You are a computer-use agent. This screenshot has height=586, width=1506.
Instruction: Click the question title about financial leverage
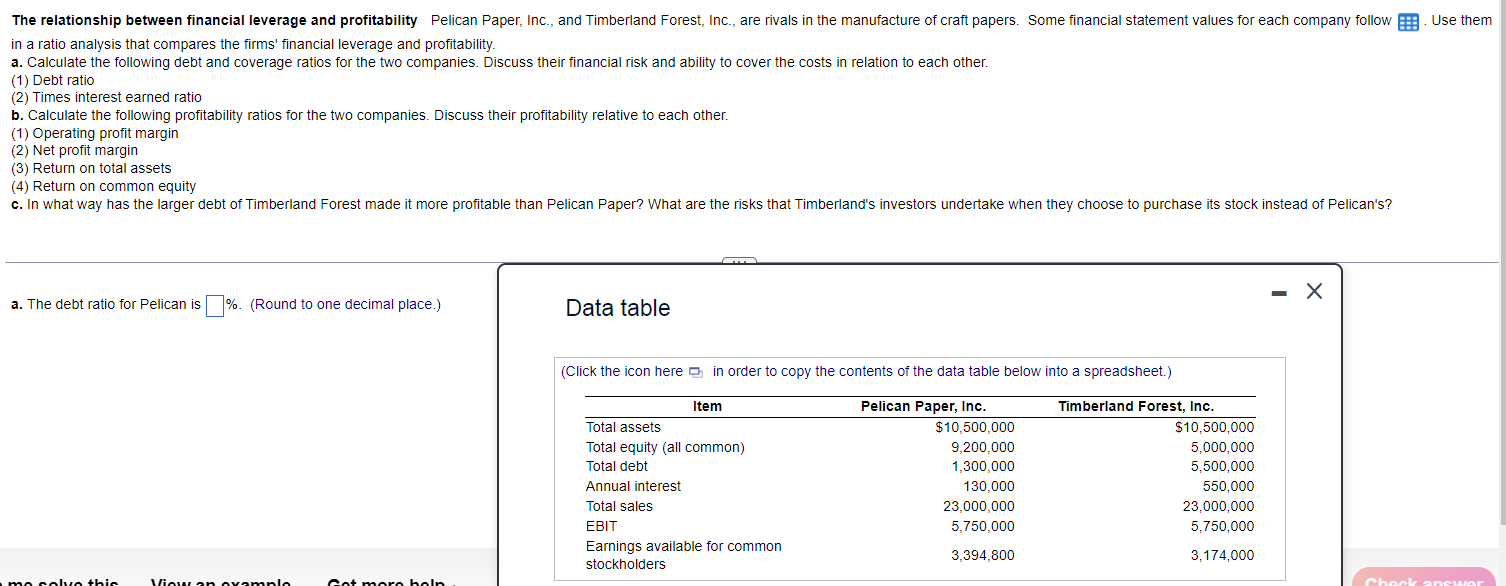214,21
